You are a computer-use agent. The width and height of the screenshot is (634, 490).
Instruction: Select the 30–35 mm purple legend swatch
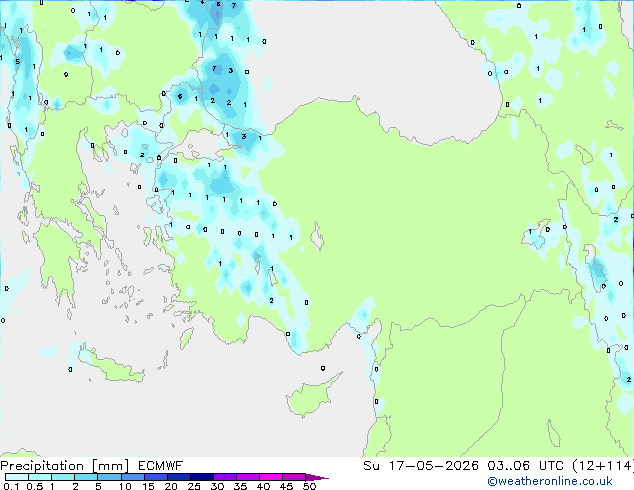pos(225,477)
